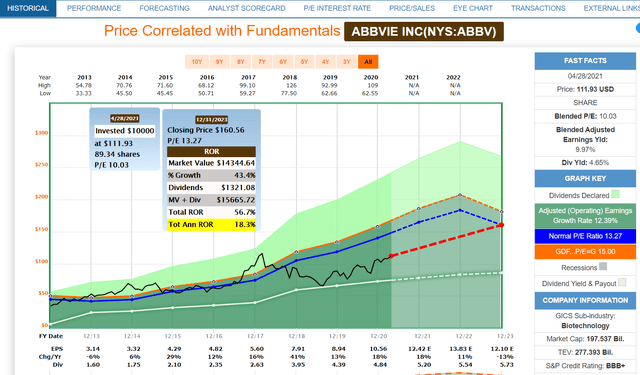This screenshot has height=375, width=640.
Task: Open the P/E Interest Rate tab
Action: coord(337,8)
